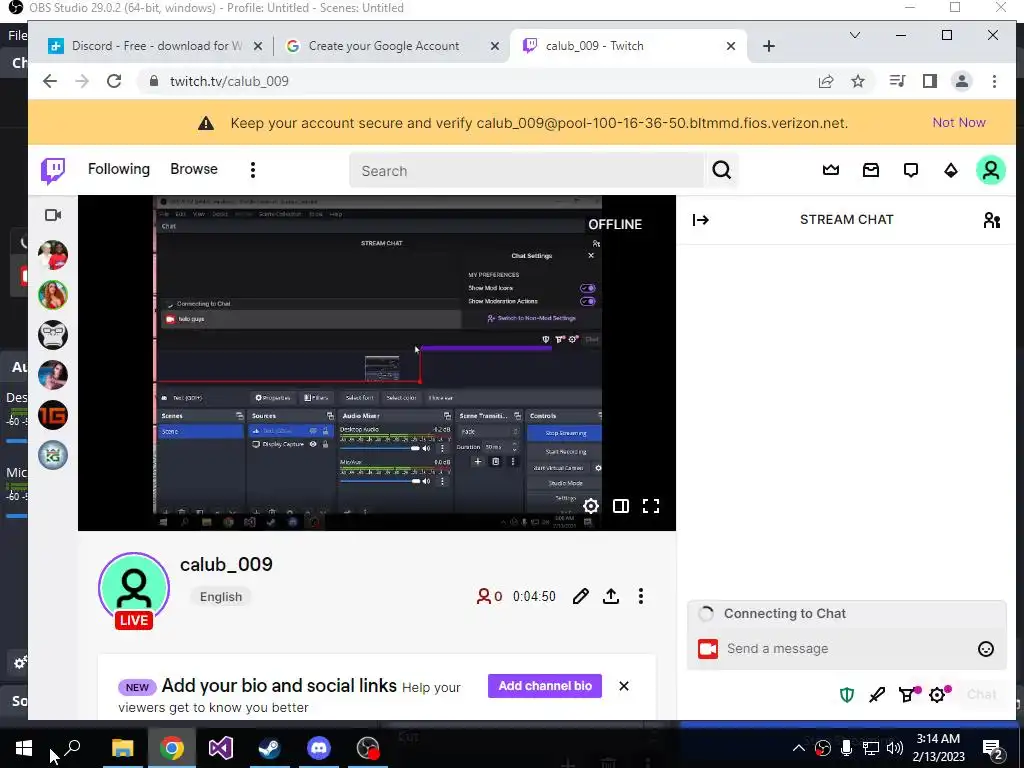This screenshot has width=1024, height=768.
Task: Open Visual Studio from taskbar
Action: pyautogui.click(x=220, y=748)
